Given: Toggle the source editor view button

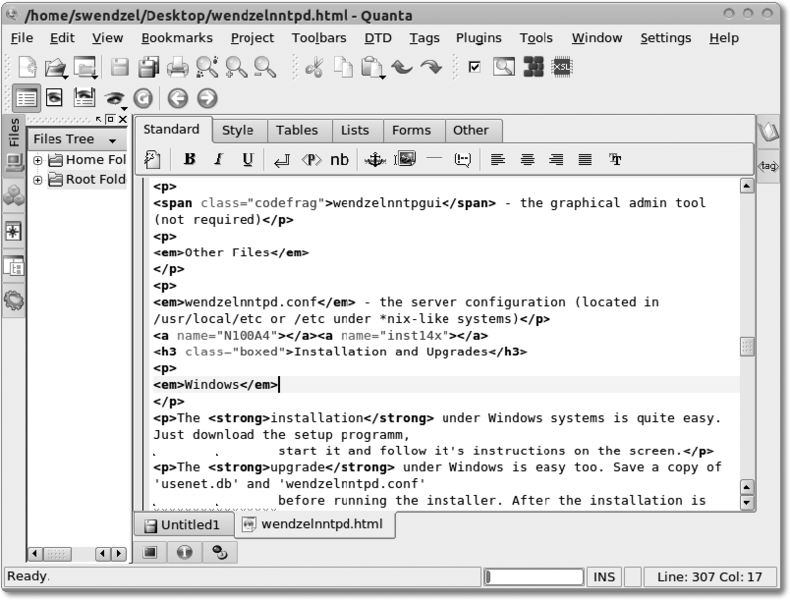Looking at the screenshot, I should click(x=27, y=98).
